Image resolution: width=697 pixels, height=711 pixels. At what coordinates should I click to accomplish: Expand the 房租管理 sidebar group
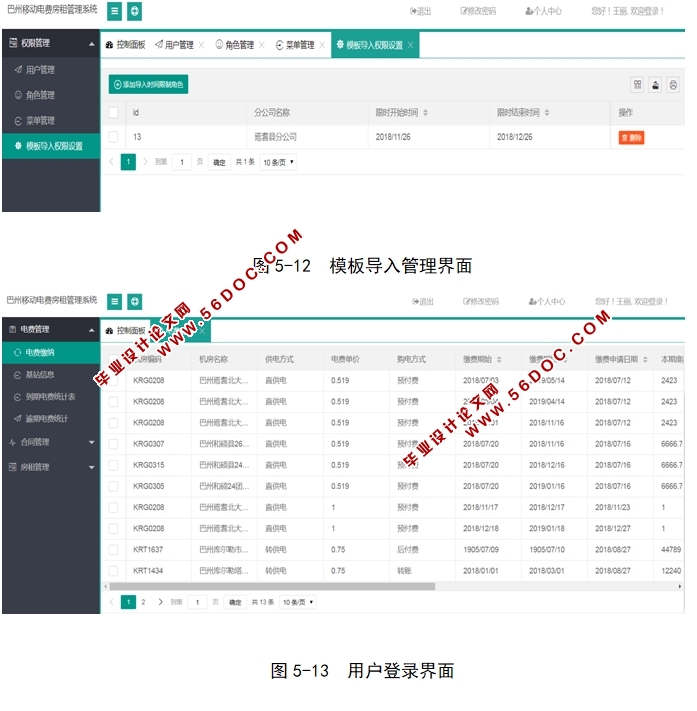pos(51,467)
